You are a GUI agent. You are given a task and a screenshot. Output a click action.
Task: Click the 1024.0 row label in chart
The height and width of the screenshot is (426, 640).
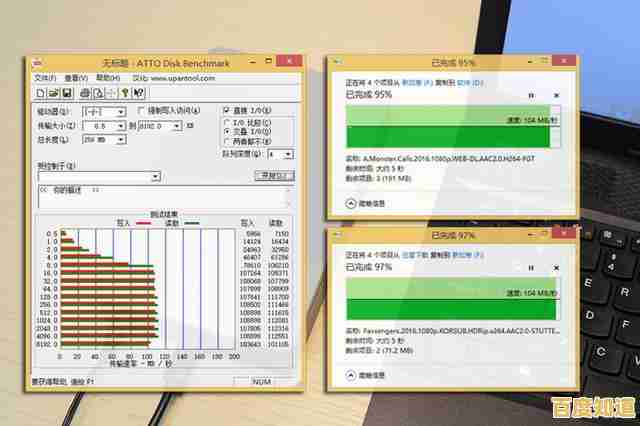[47, 320]
